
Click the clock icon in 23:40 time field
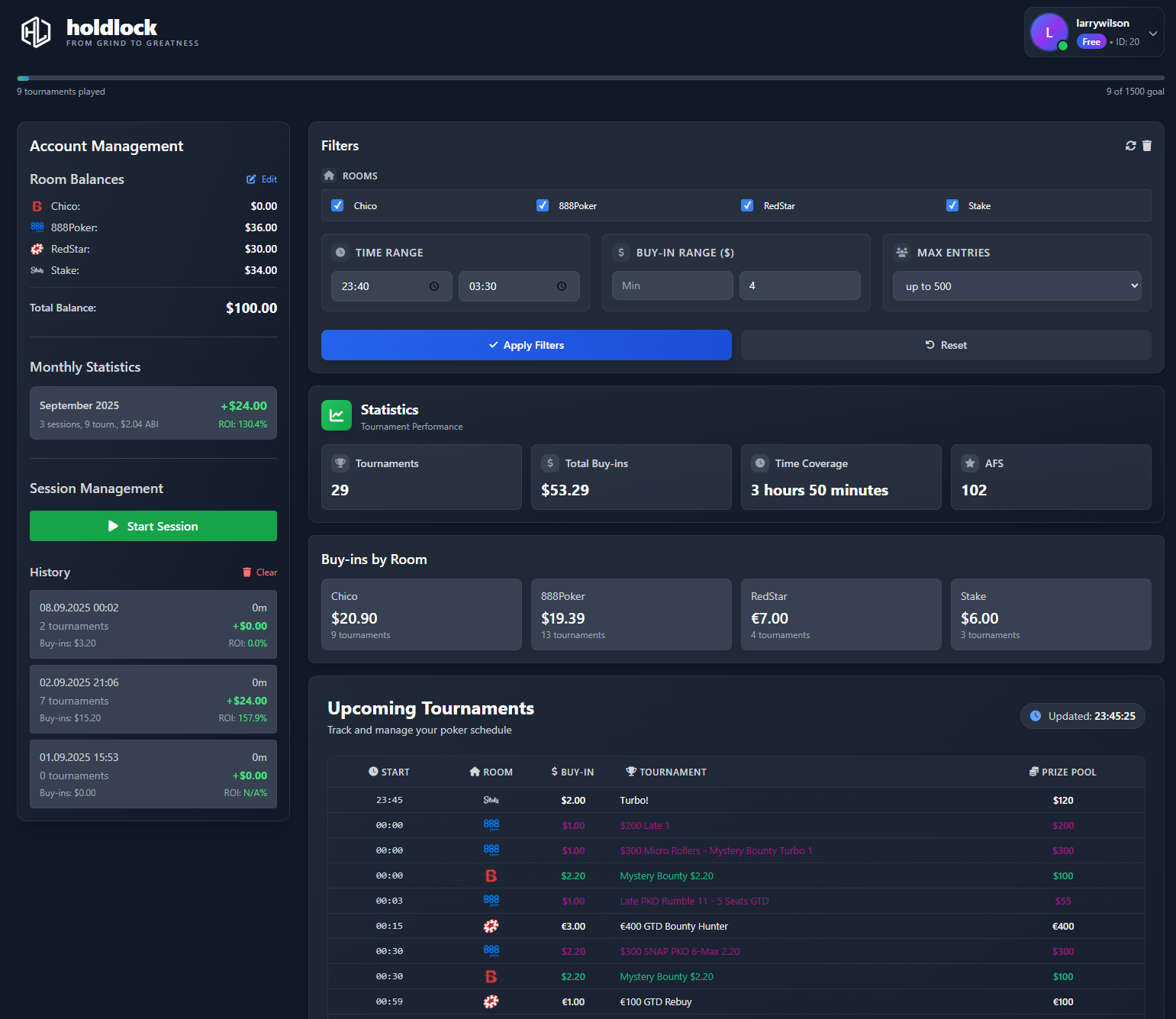click(x=434, y=286)
